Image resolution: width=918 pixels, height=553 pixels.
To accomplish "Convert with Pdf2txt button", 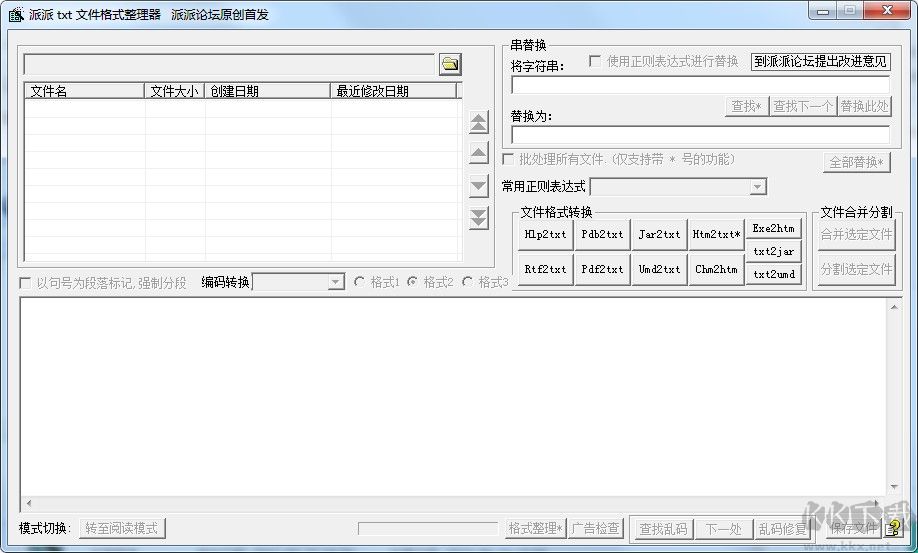I will tap(602, 269).
